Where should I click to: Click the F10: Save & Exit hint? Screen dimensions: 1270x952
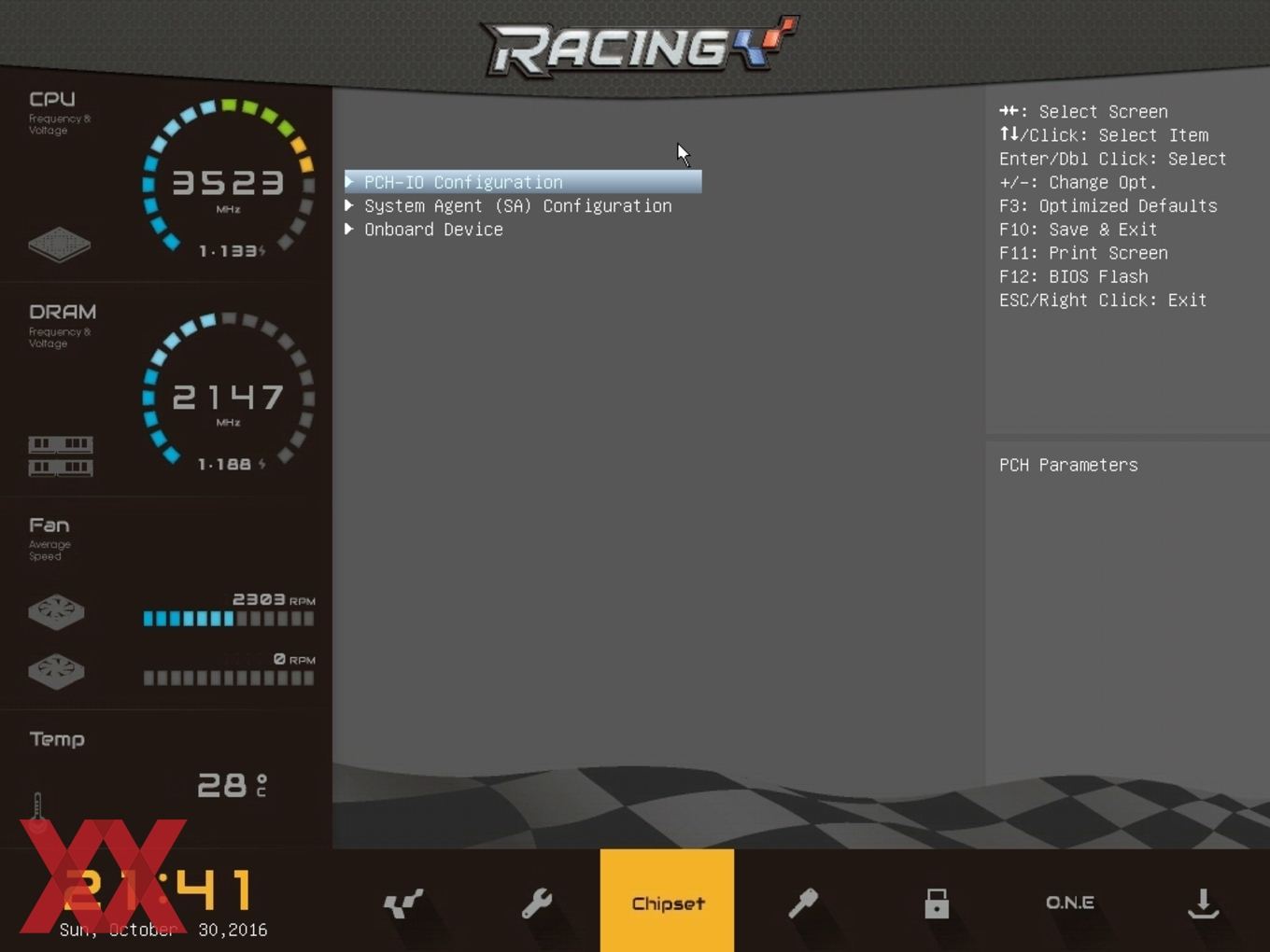pyautogui.click(x=1079, y=230)
